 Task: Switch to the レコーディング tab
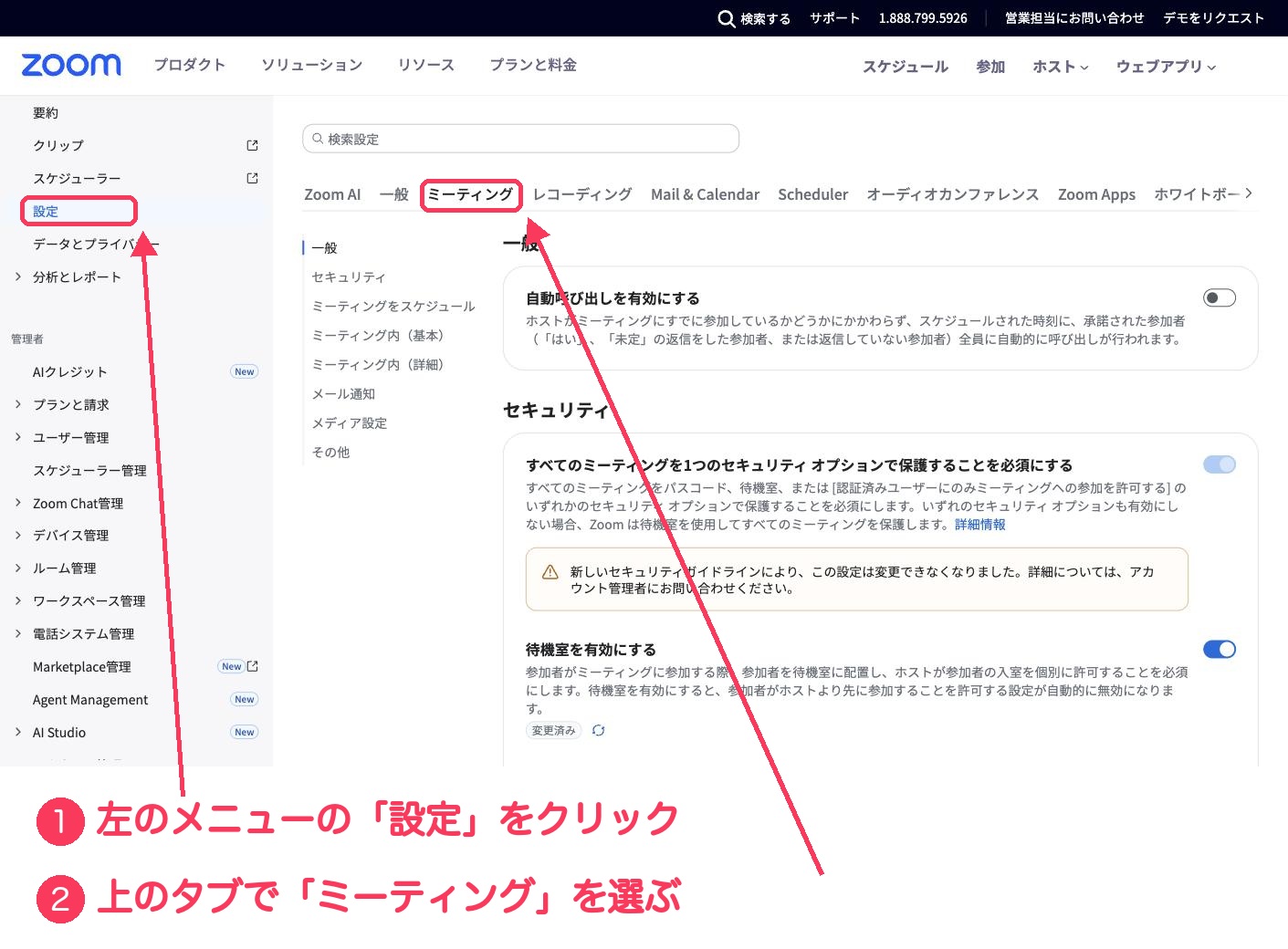[x=582, y=194]
